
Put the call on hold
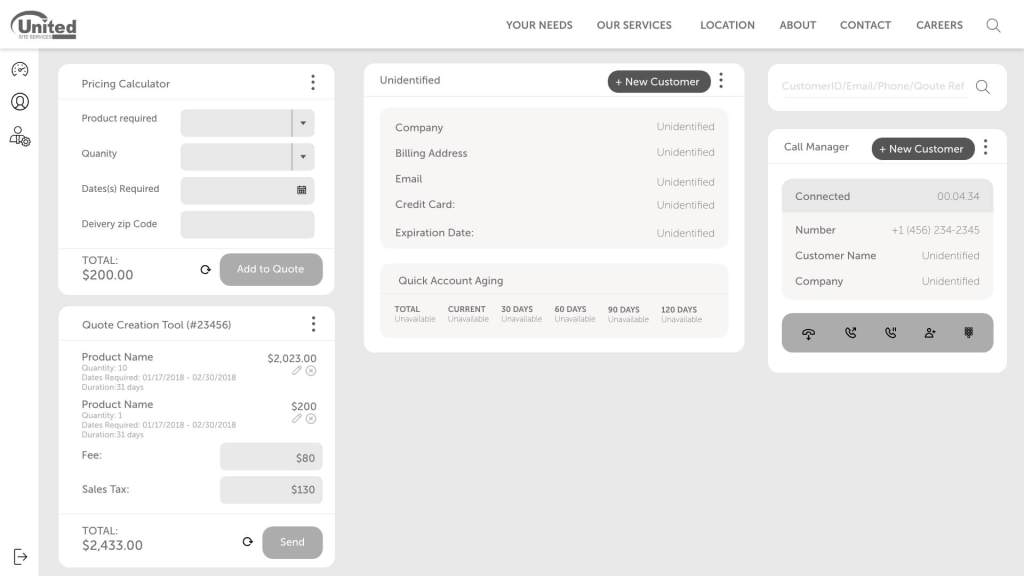tap(890, 333)
